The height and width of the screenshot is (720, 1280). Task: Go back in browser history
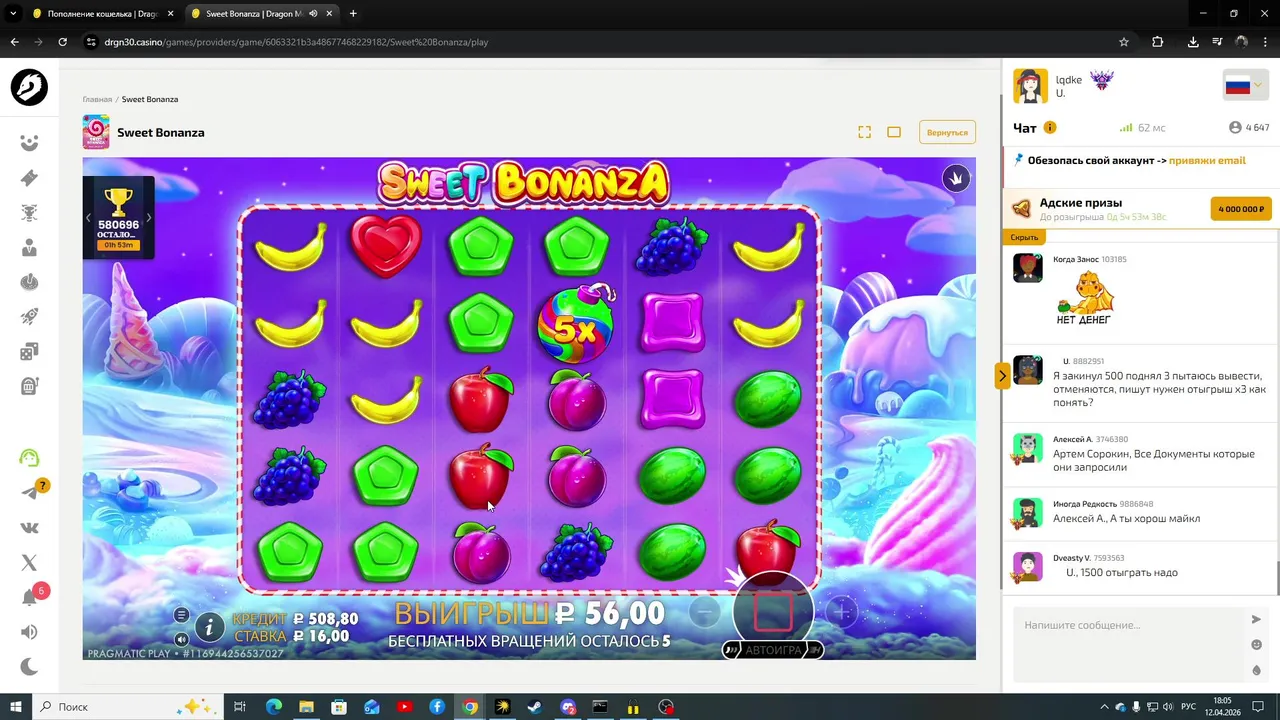coord(14,42)
